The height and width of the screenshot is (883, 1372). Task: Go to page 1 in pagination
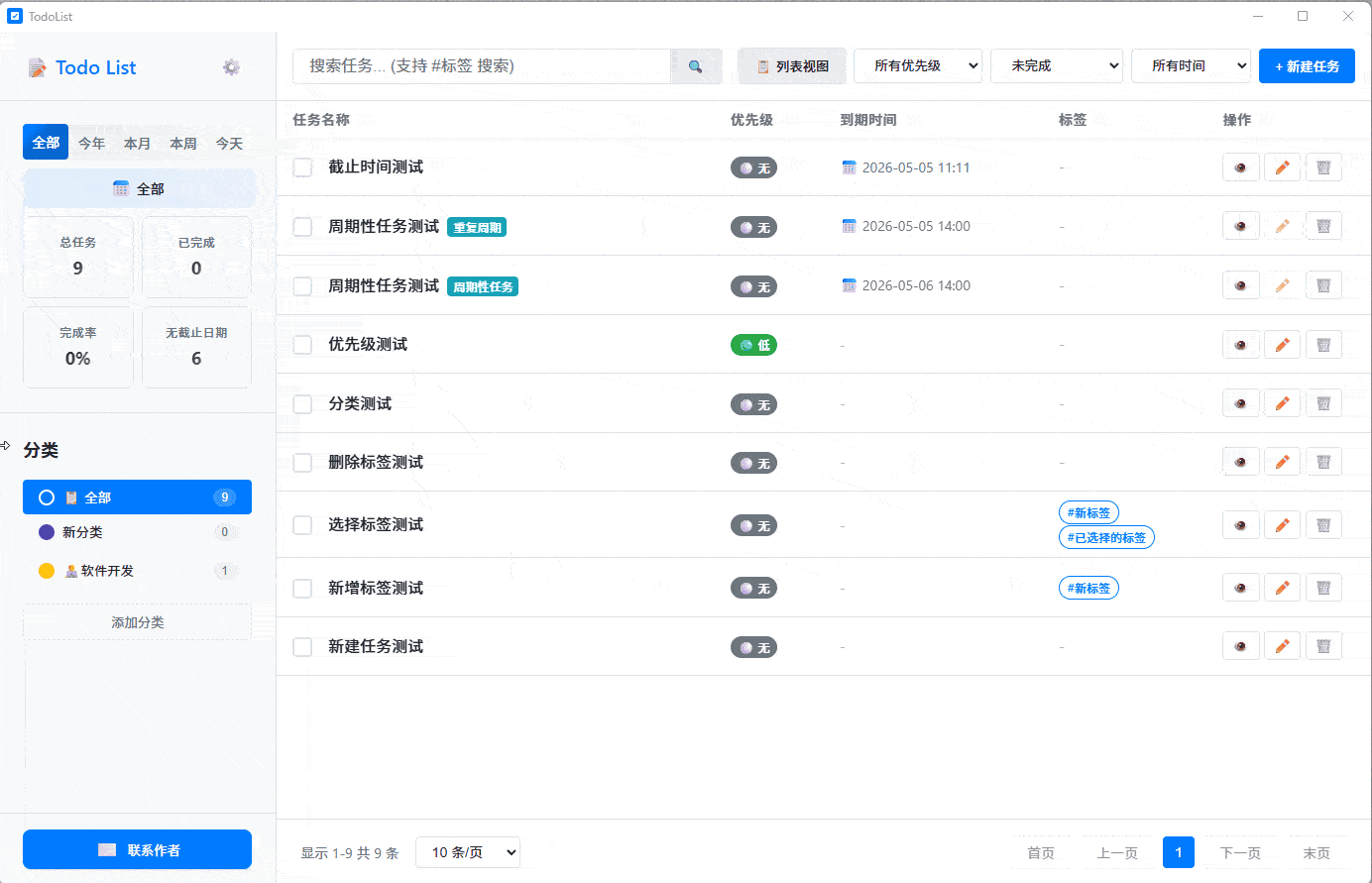coord(1179,852)
